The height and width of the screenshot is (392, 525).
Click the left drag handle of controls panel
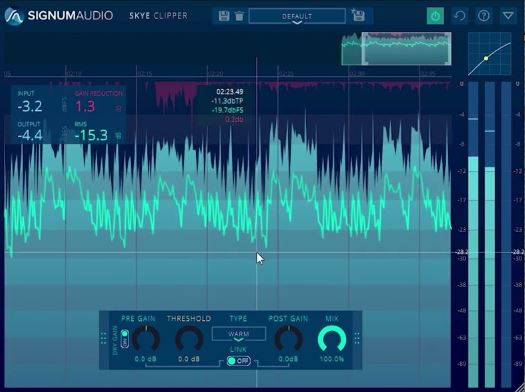tap(103, 338)
